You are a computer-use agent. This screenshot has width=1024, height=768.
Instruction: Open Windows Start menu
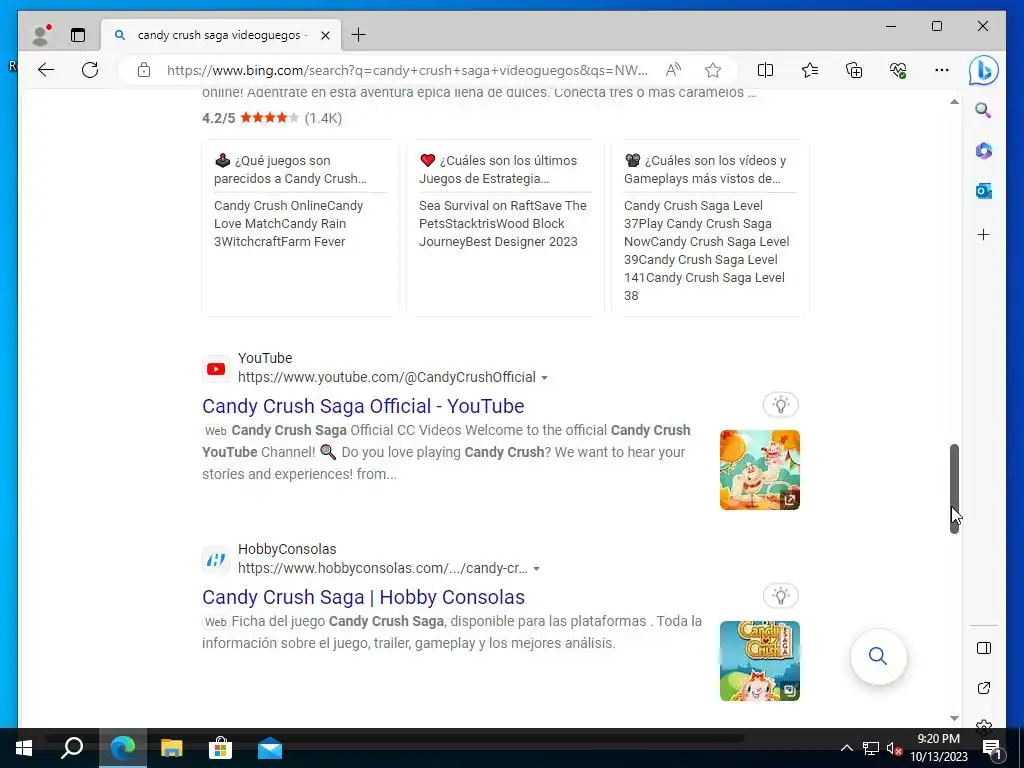[24, 748]
